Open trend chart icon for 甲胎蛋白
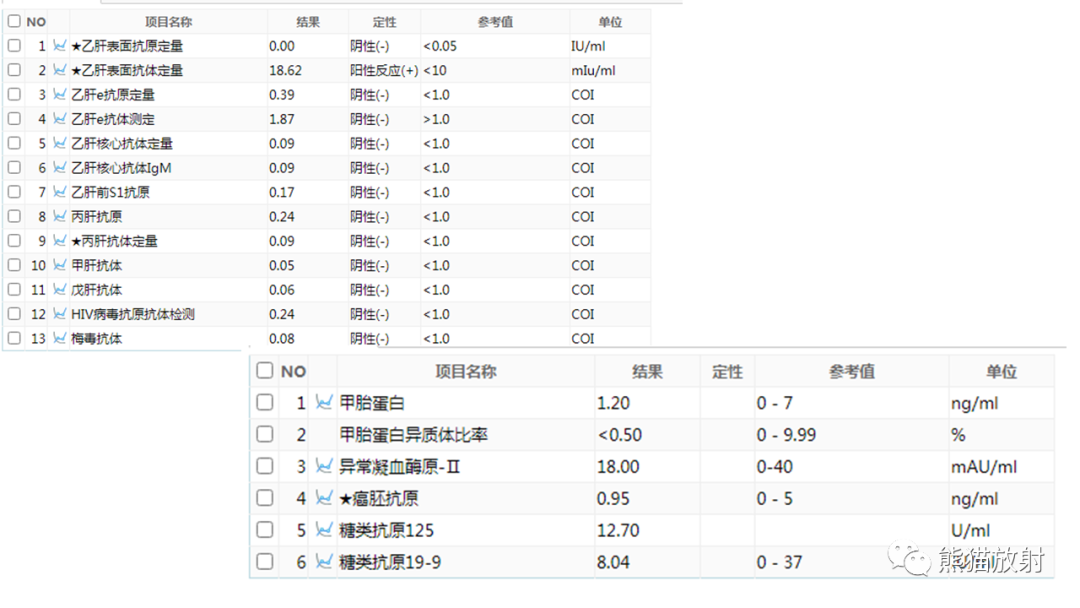The image size is (1080, 608). tap(324, 402)
